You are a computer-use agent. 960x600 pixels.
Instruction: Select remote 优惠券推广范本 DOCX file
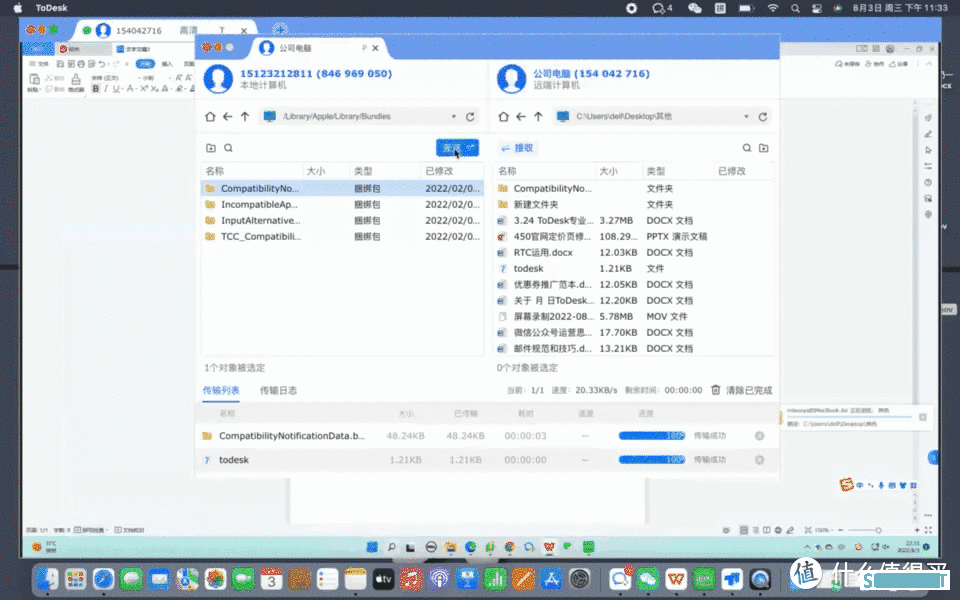pyautogui.click(x=634, y=284)
